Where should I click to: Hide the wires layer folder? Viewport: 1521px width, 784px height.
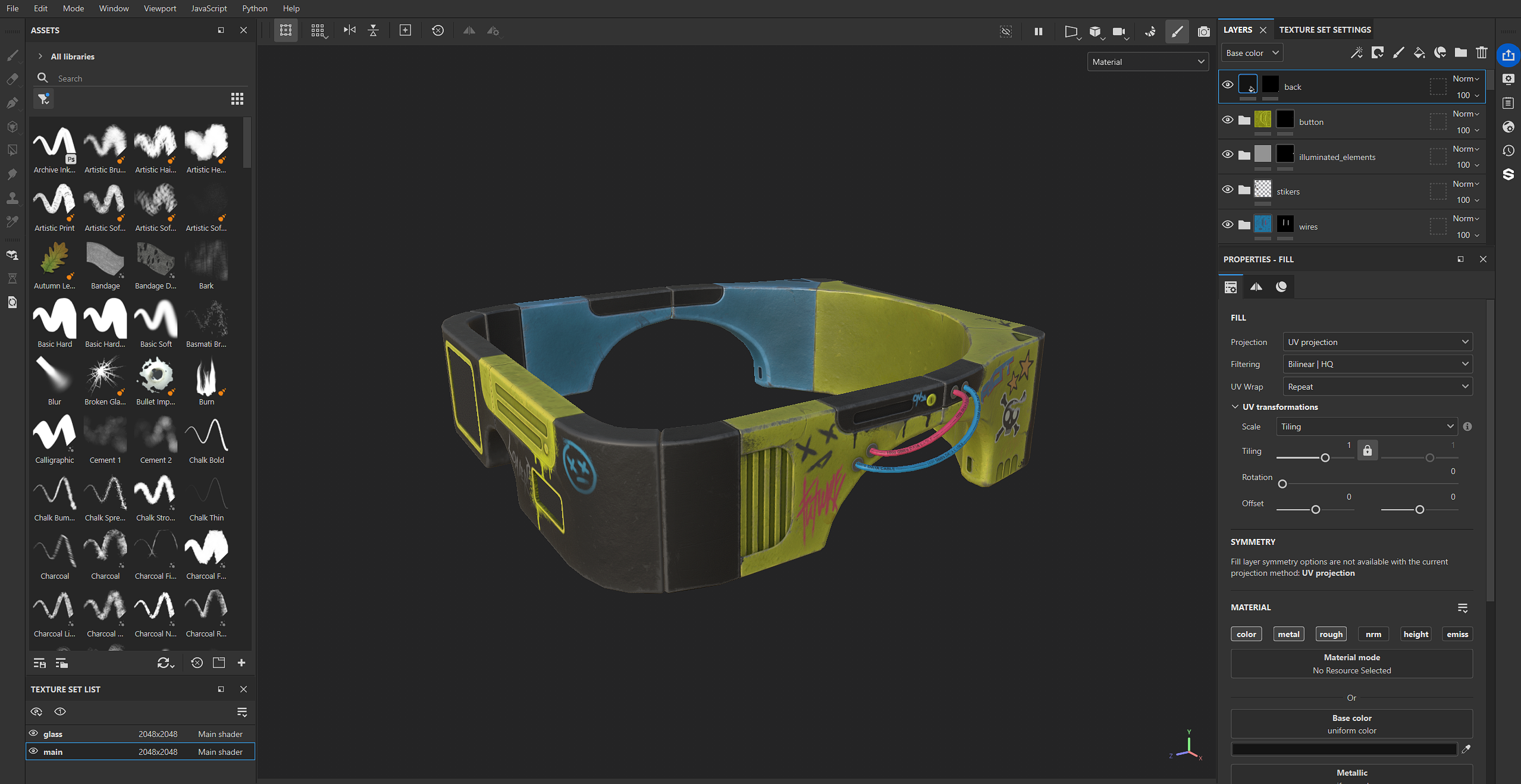1227,225
